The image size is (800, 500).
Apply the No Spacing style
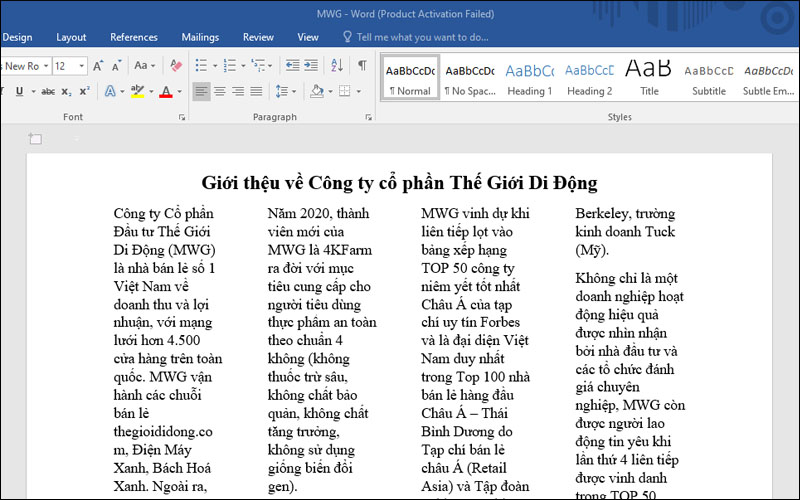tap(470, 78)
